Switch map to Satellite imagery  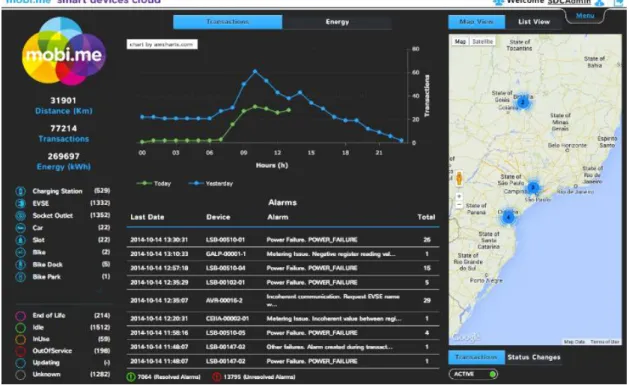pyautogui.click(x=482, y=41)
